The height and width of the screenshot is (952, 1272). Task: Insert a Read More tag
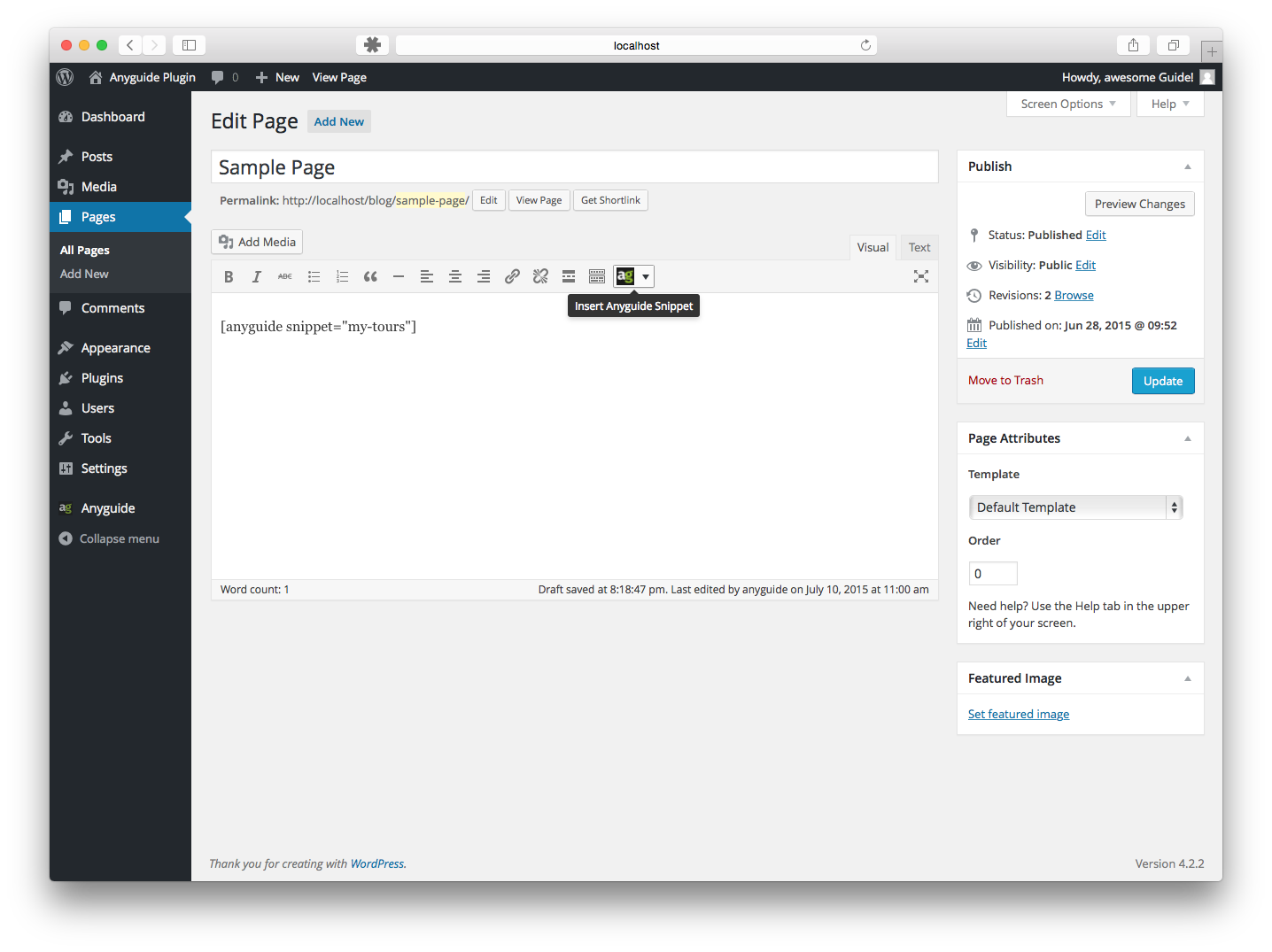tap(569, 276)
